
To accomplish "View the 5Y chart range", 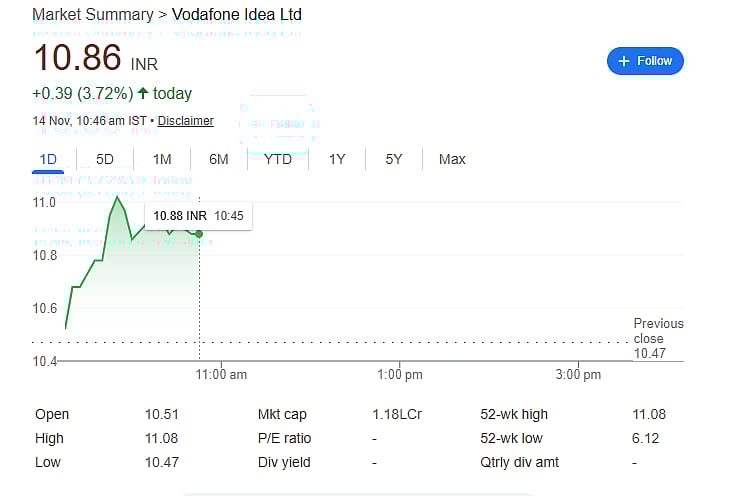I will click(x=394, y=159).
